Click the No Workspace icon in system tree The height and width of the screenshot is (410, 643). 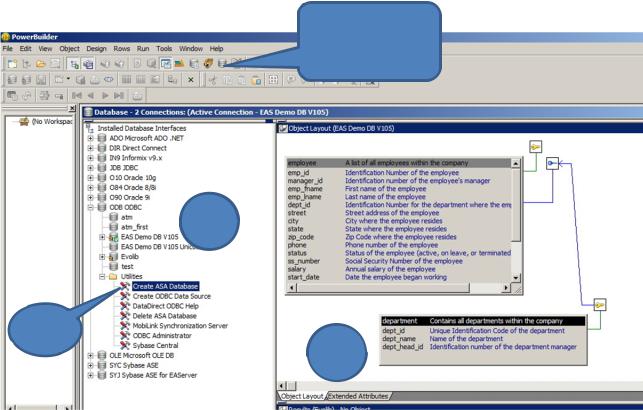(24, 121)
